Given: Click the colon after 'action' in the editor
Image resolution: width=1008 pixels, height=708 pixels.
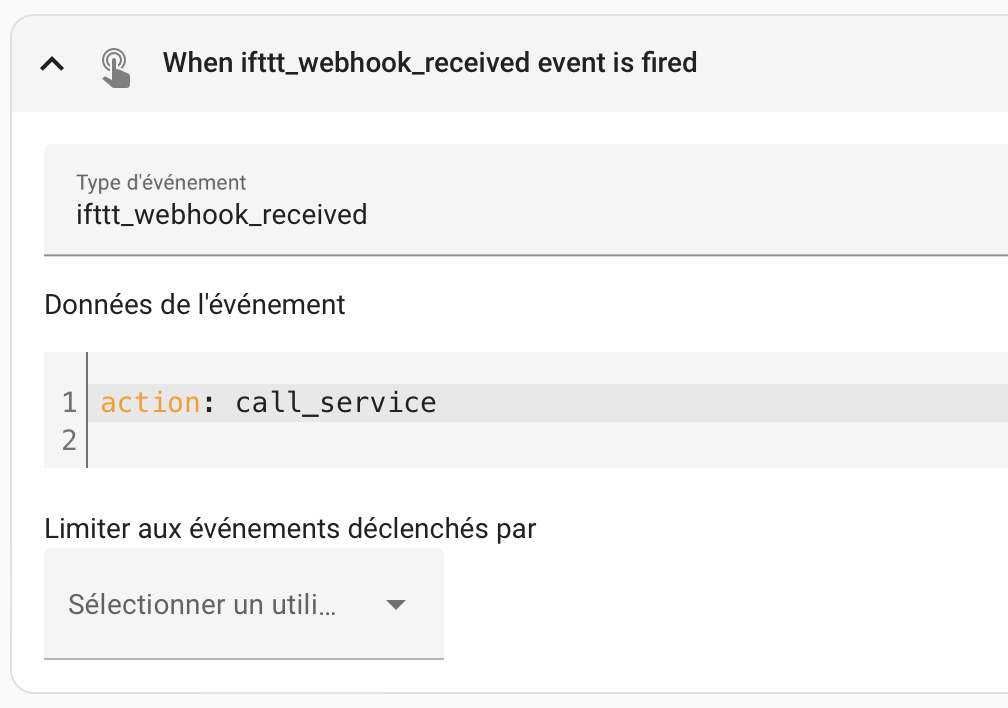Looking at the screenshot, I should tap(208, 404).
